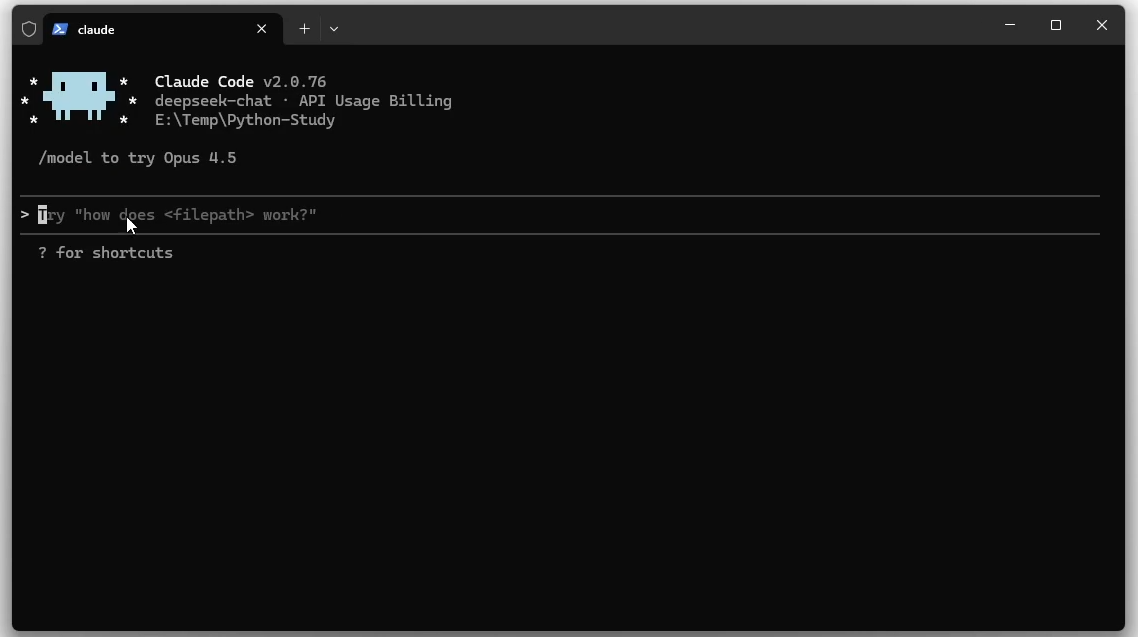Click the "/model to try Opus 4.5" hint

pos(137,158)
